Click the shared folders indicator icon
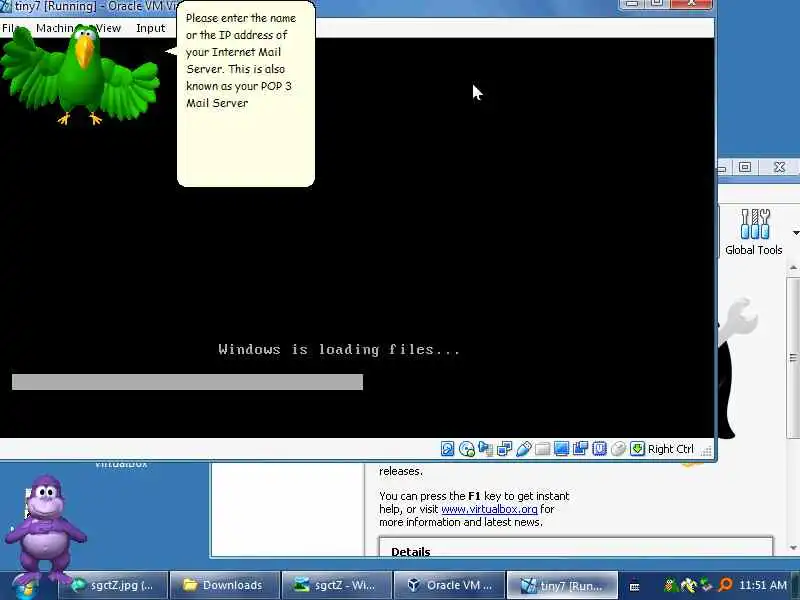 pos(542,449)
